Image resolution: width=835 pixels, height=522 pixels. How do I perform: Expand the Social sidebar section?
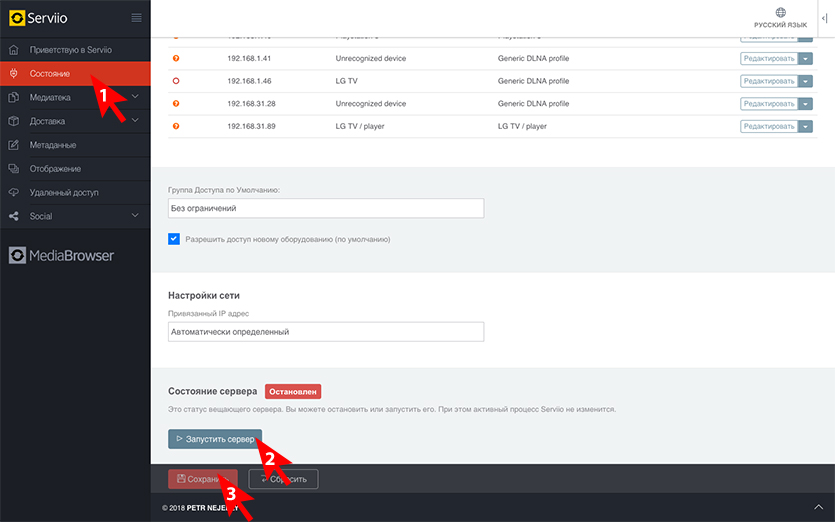(x=136, y=216)
